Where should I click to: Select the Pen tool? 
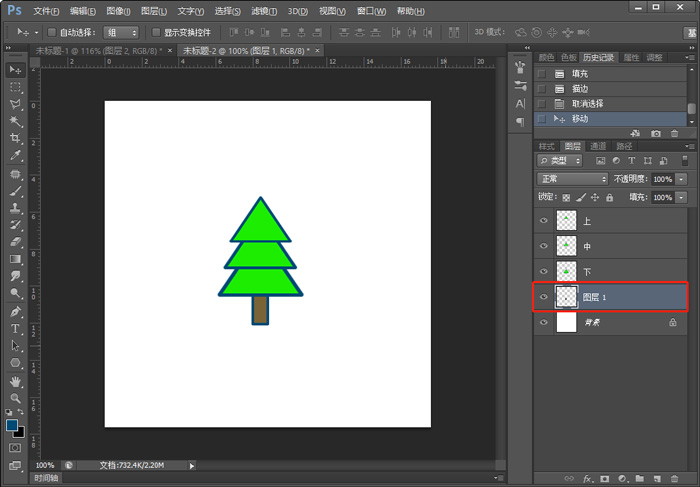15,311
